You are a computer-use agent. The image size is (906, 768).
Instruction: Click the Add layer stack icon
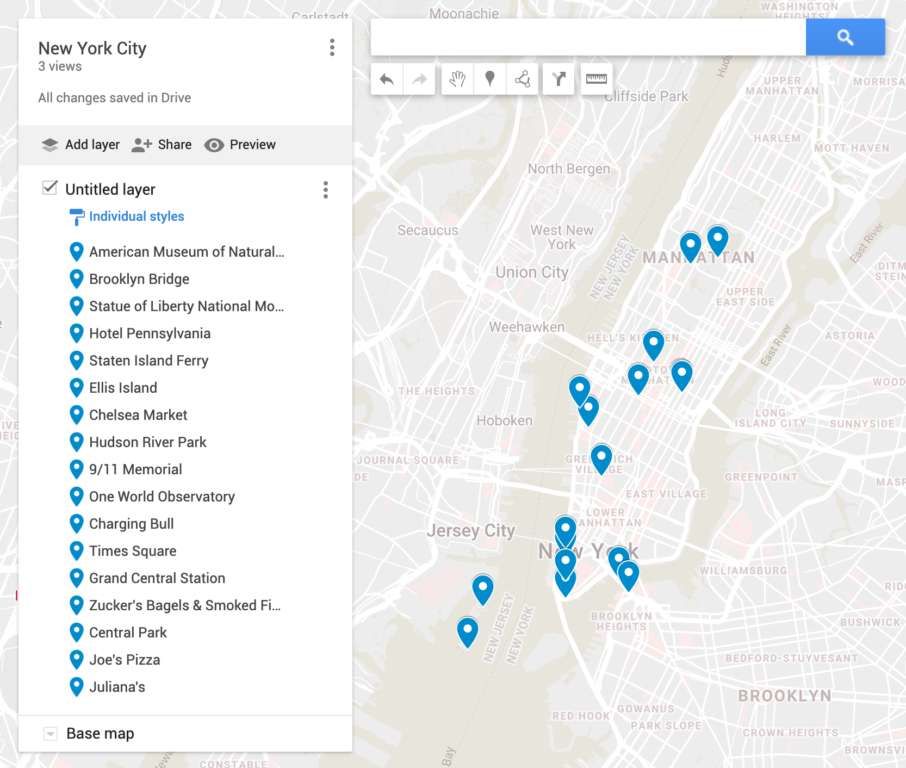(x=50, y=144)
